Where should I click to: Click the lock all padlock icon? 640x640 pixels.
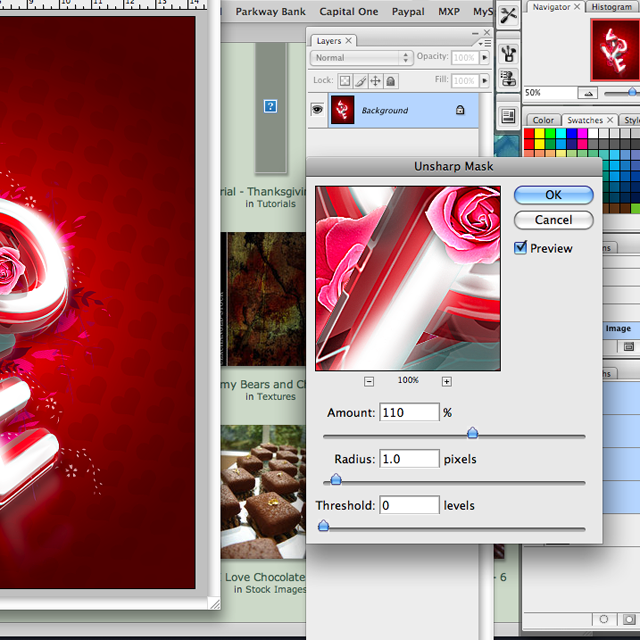point(391,81)
